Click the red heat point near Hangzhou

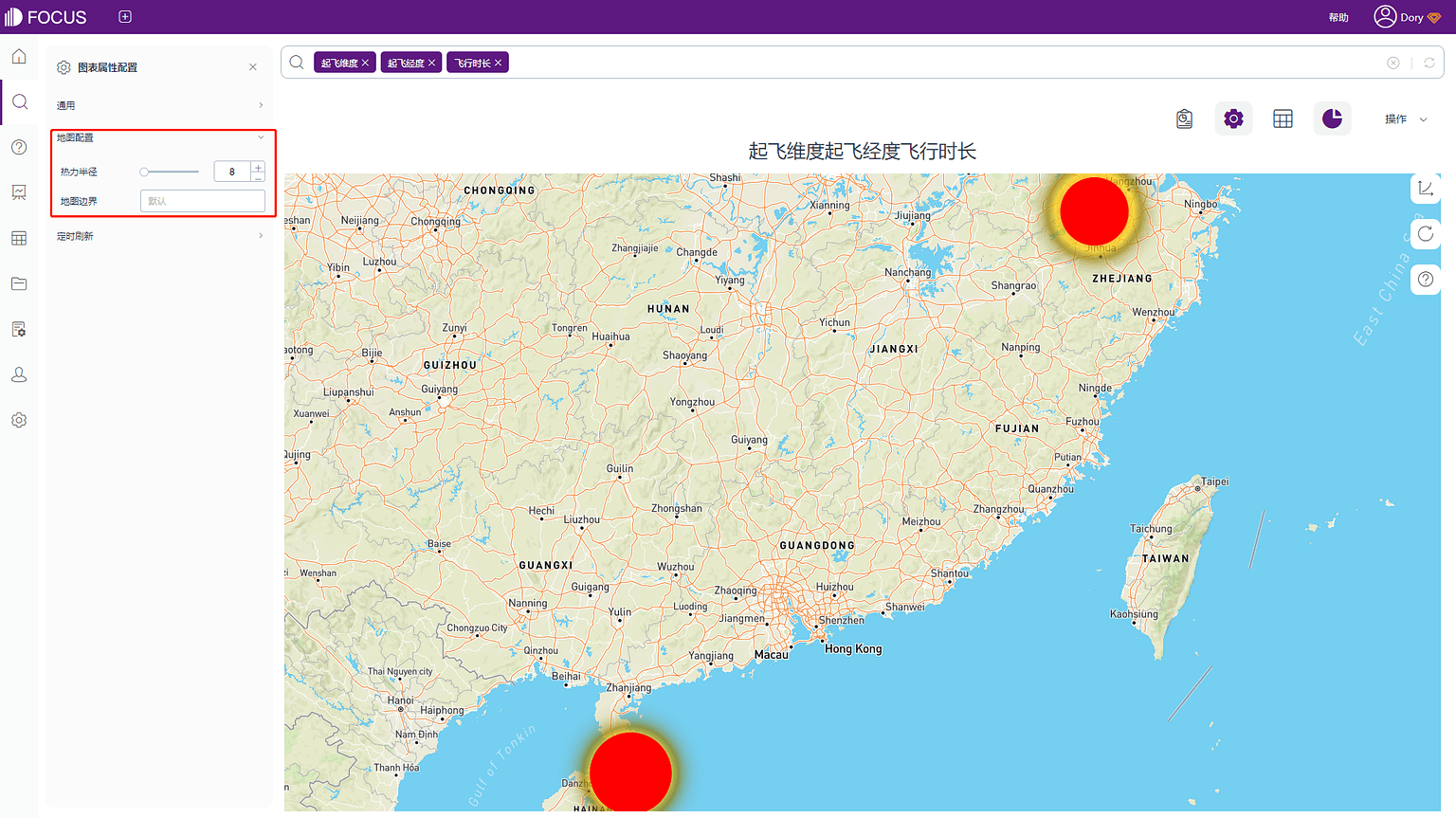click(x=1094, y=211)
